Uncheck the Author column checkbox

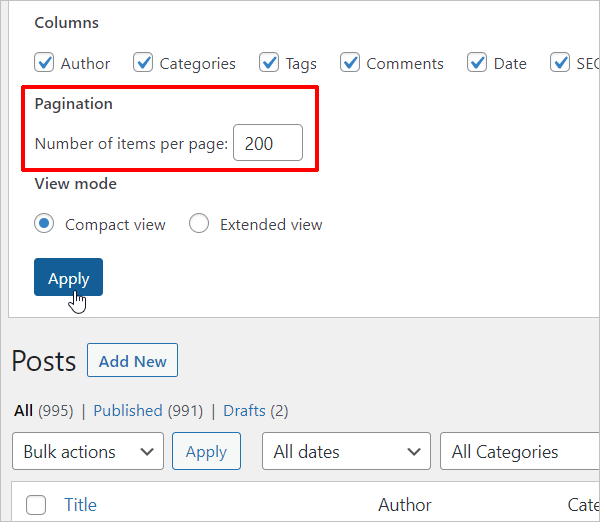coord(44,63)
